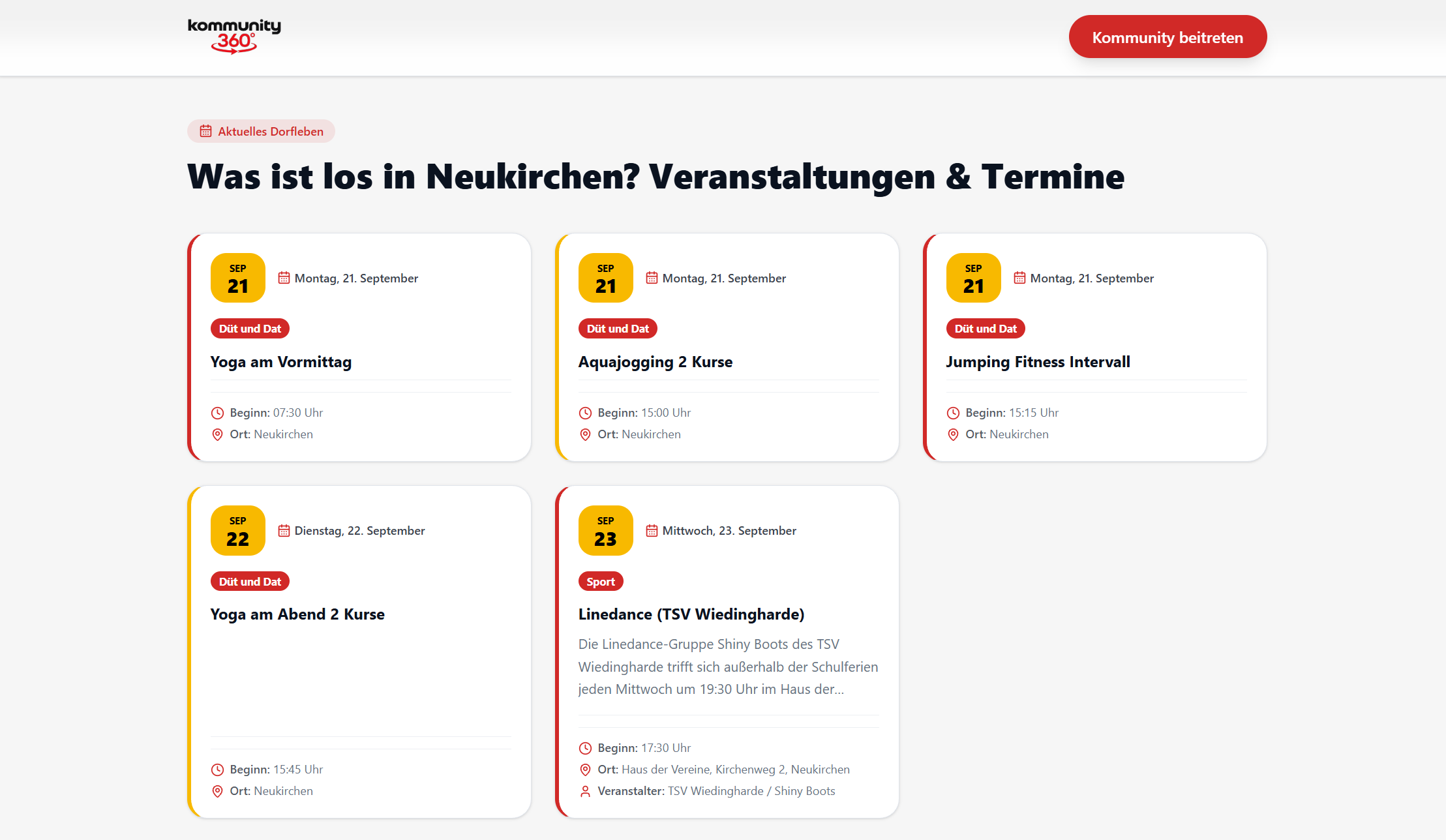The height and width of the screenshot is (840, 1446).
Task: Click the kommunity 360° logo
Action: pyautogui.click(x=234, y=37)
